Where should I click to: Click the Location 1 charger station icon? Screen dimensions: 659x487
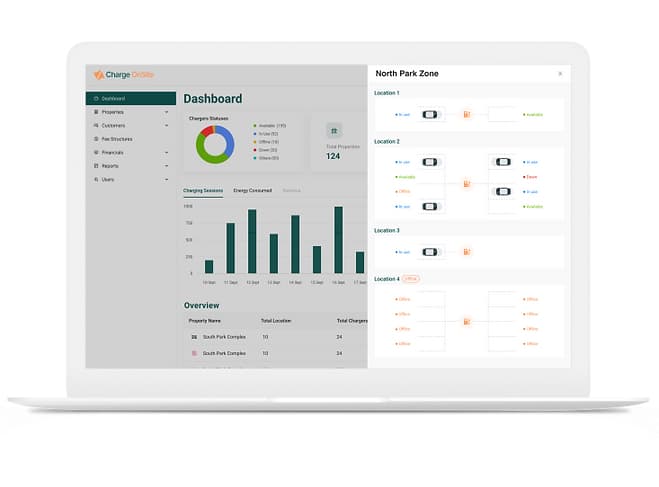[466, 115]
